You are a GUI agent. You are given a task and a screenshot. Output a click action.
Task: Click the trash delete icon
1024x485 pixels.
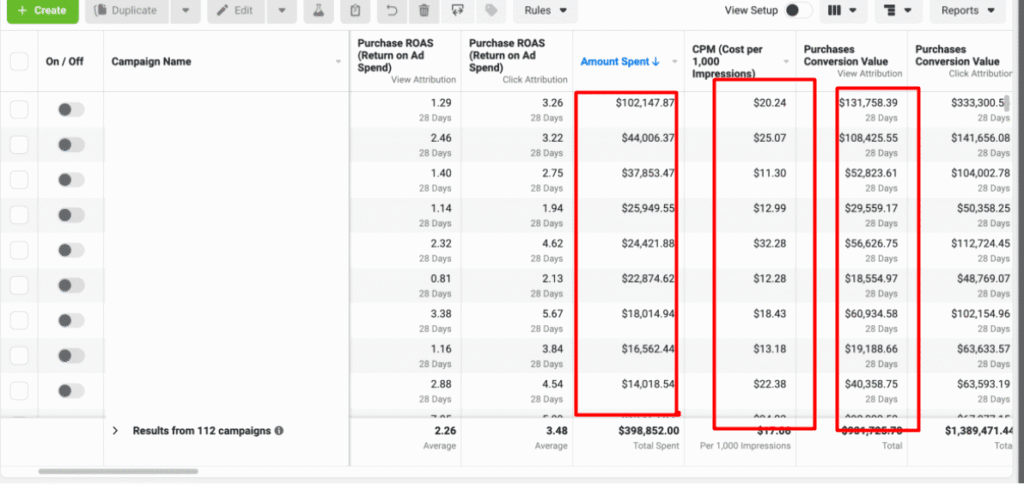point(425,11)
